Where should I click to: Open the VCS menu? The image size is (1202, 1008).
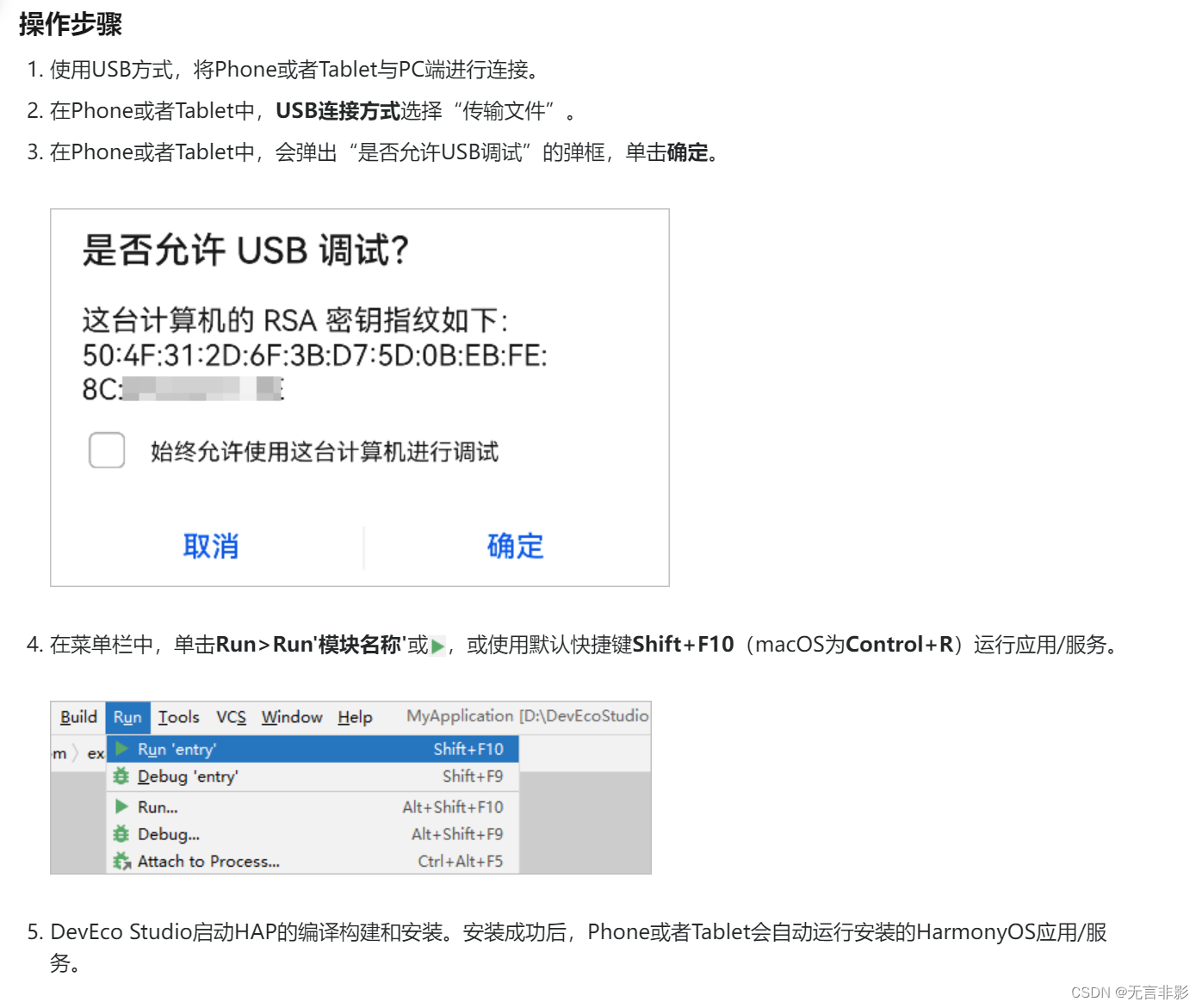click(231, 717)
